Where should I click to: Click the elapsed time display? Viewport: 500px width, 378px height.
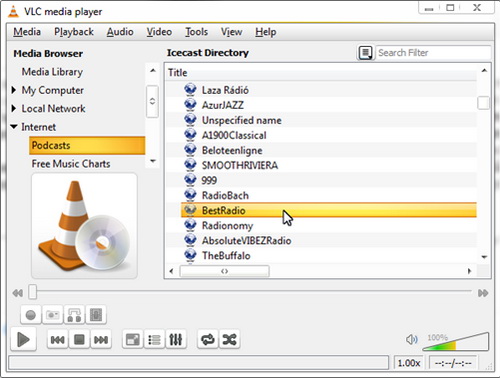[x=453, y=363]
